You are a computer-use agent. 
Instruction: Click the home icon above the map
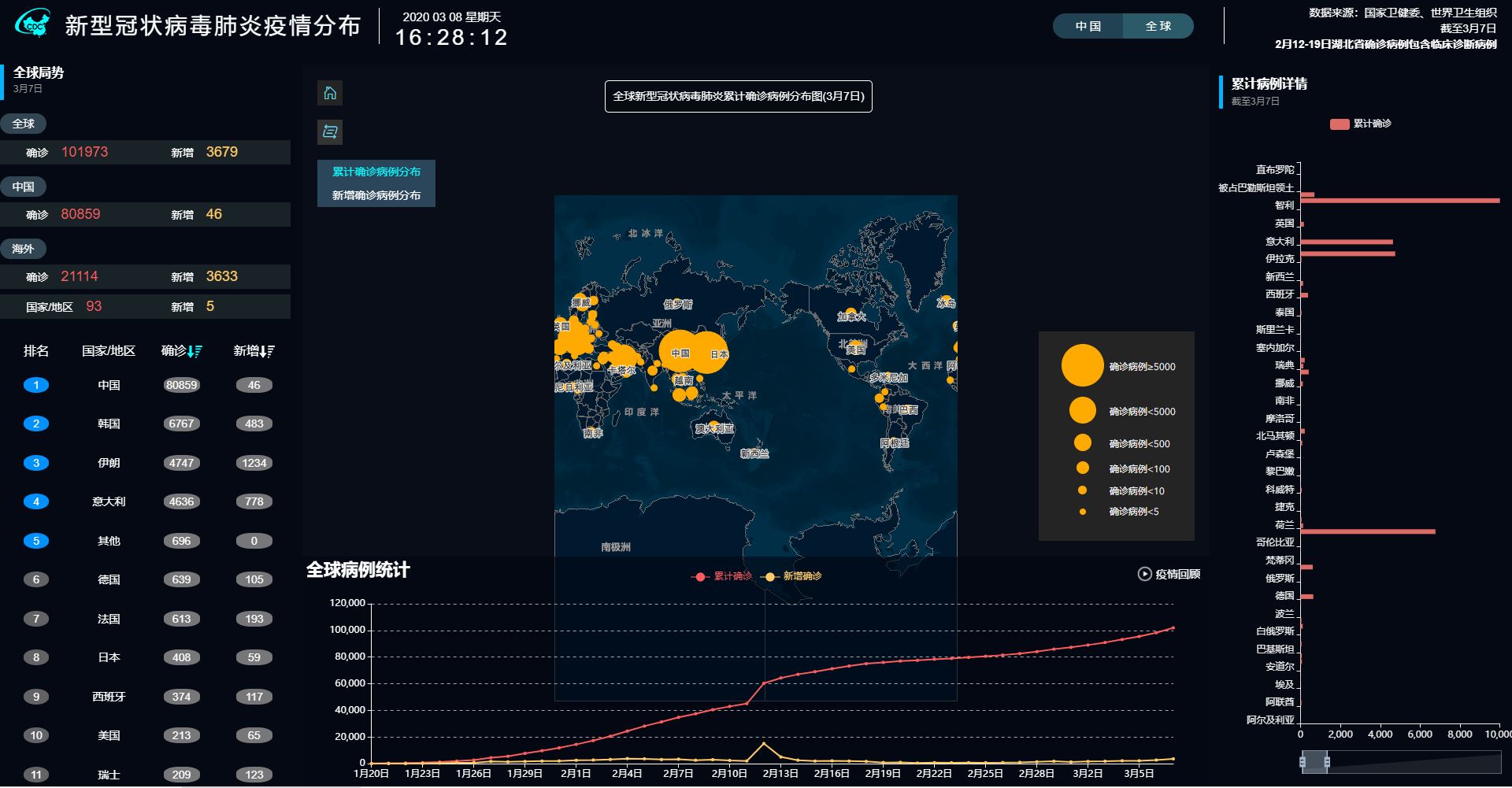tap(330, 93)
